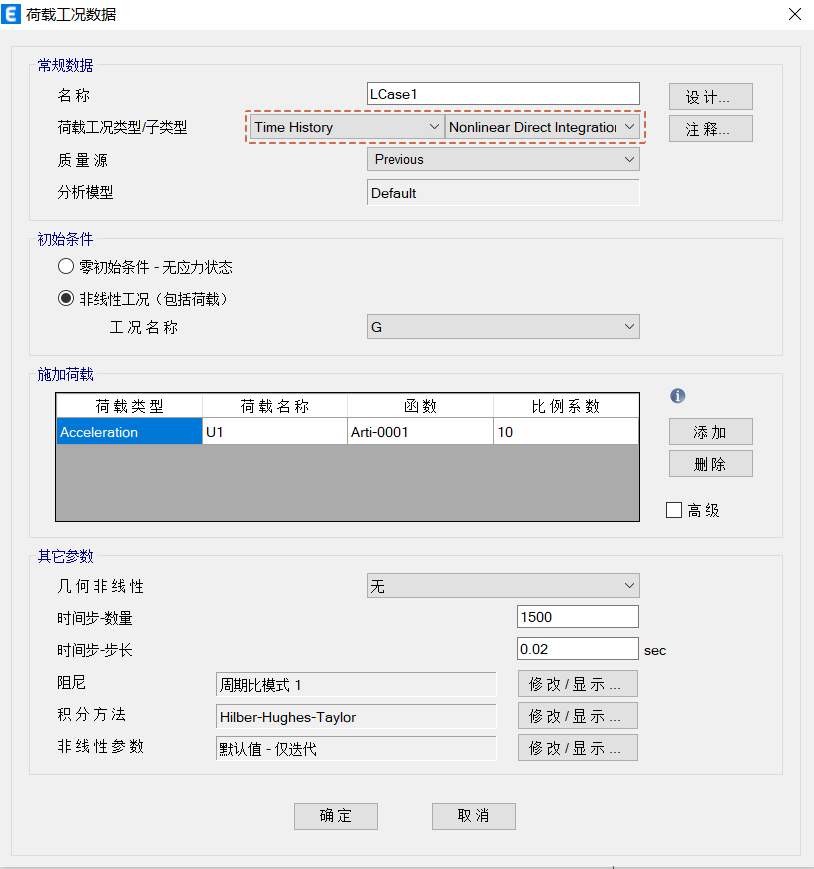The width and height of the screenshot is (814, 869).
Task: Click inside the 名称 field containing LCase1
Action: [503, 93]
